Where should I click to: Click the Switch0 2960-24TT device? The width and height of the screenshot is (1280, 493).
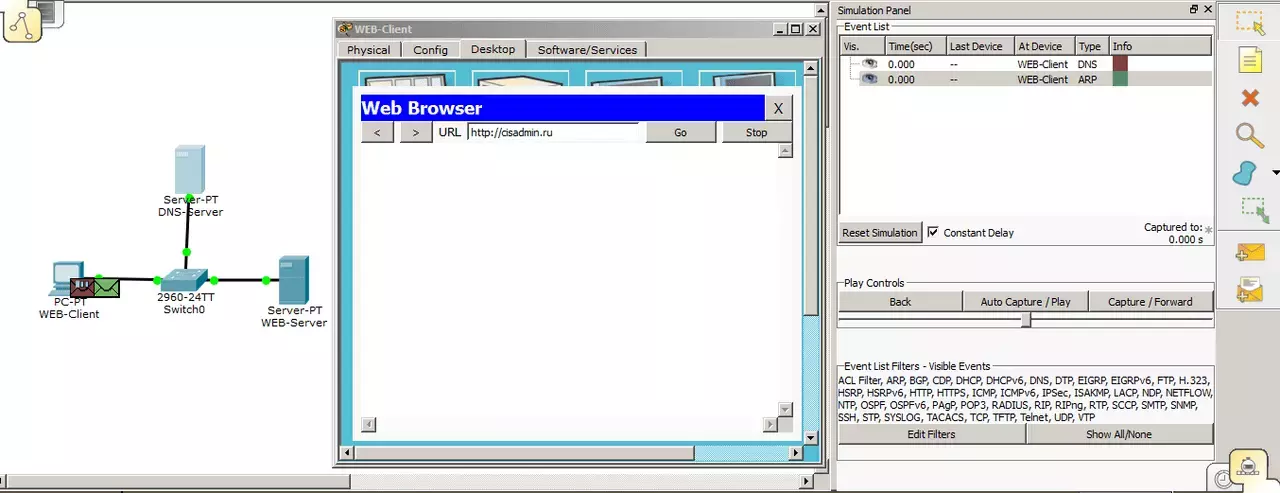pyautogui.click(x=186, y=279)
